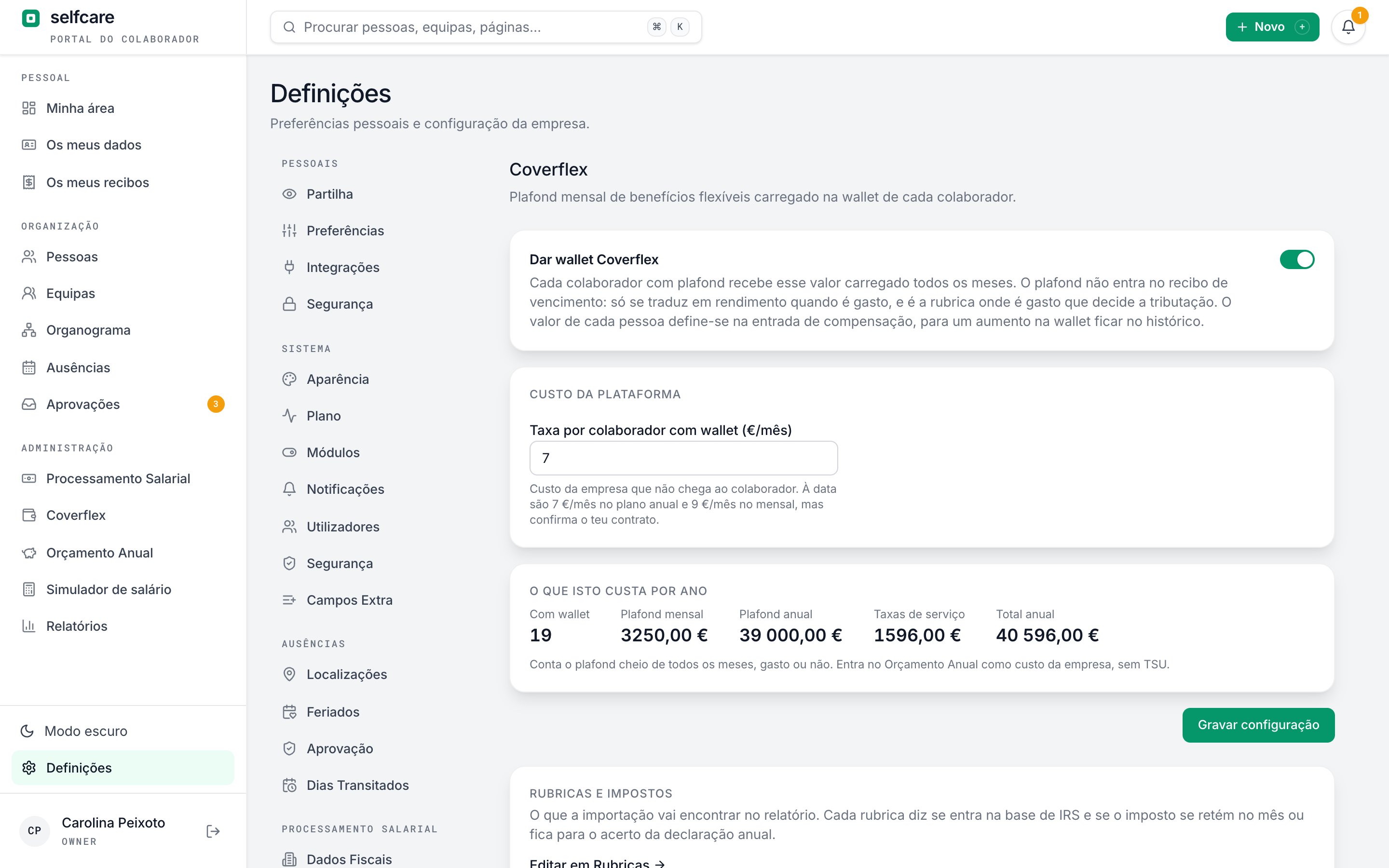Click the Ausências calendar icon

click(x=29, y=367)
